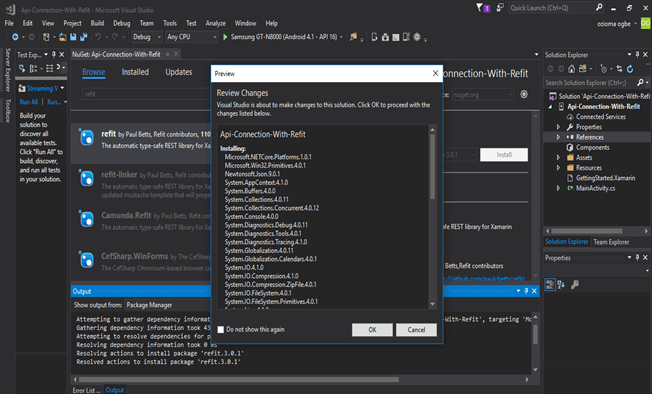The width and height of the screenshot is (652, 394).
Task: Open the Analyze menu
Action: click(x=216, y=23)
